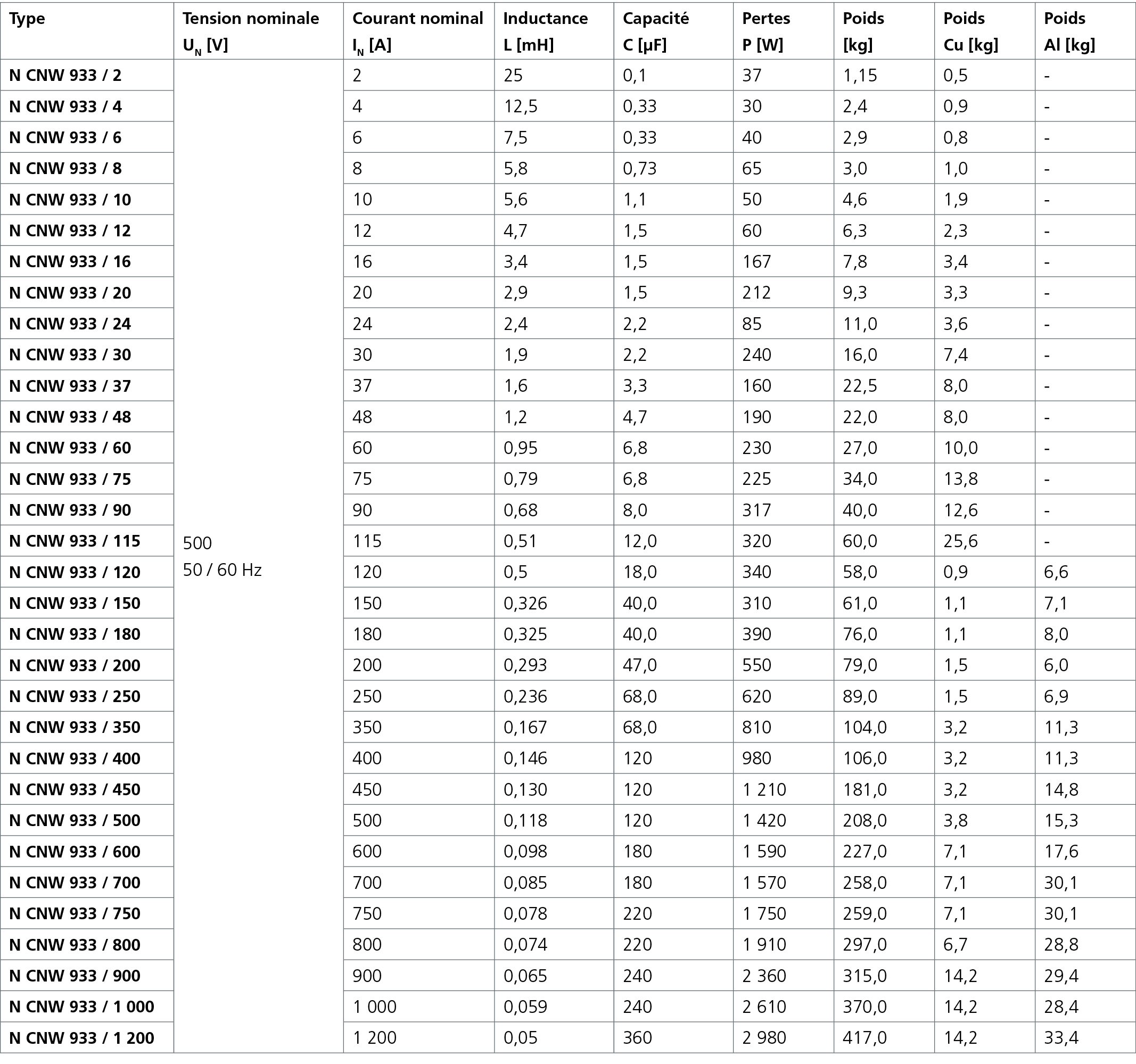Click the Poids Cu [kg] header
1136x1064 pixels.
coord(970,31)
